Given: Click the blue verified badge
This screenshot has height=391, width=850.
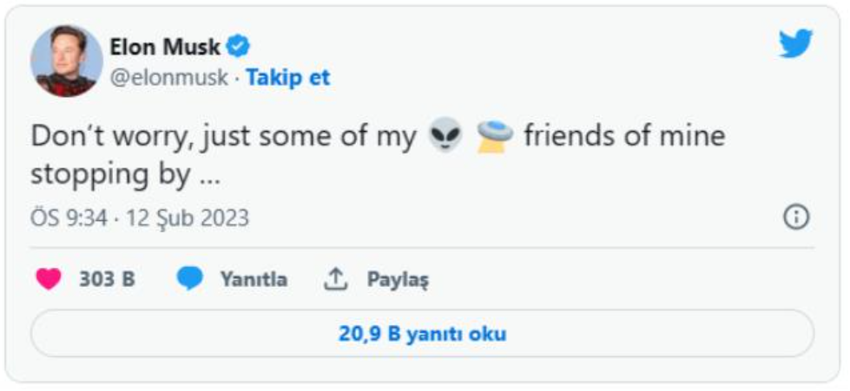Looking at the screenshot, I should tap(237, 47).
